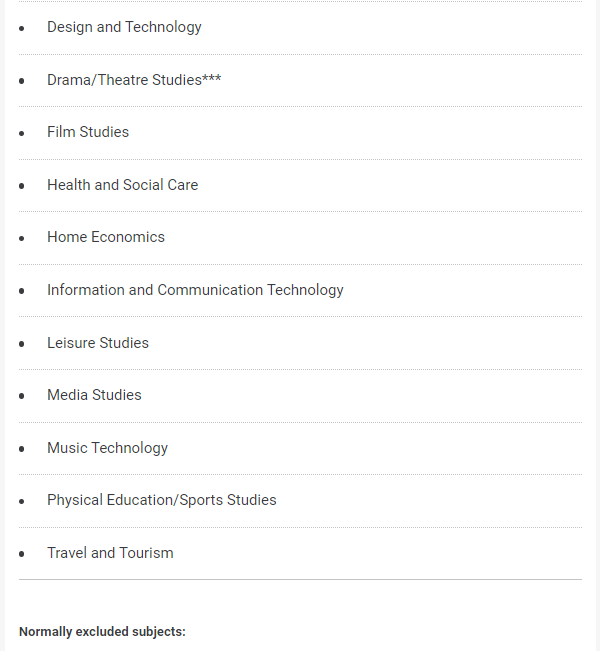Select the Drama/Theatre Studies*** entry
This screenshot has width=600, height=651.
point(134,80)
